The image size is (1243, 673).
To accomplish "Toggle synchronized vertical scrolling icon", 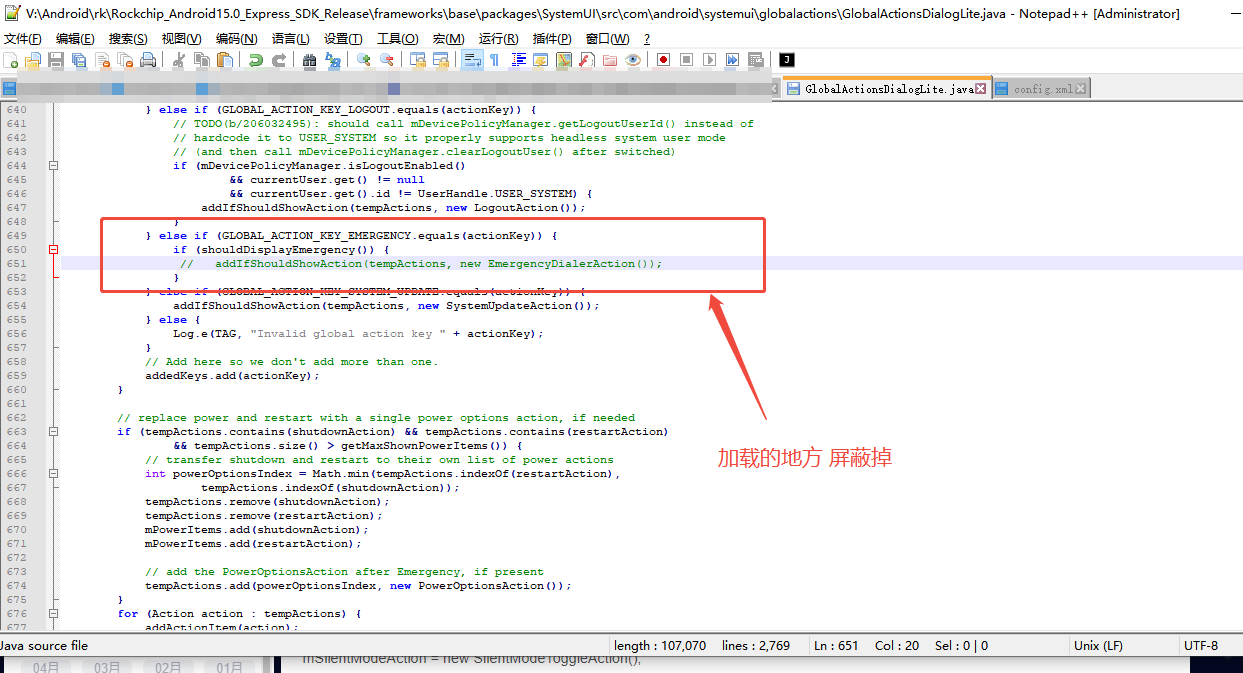I will (x=418, y=60).
